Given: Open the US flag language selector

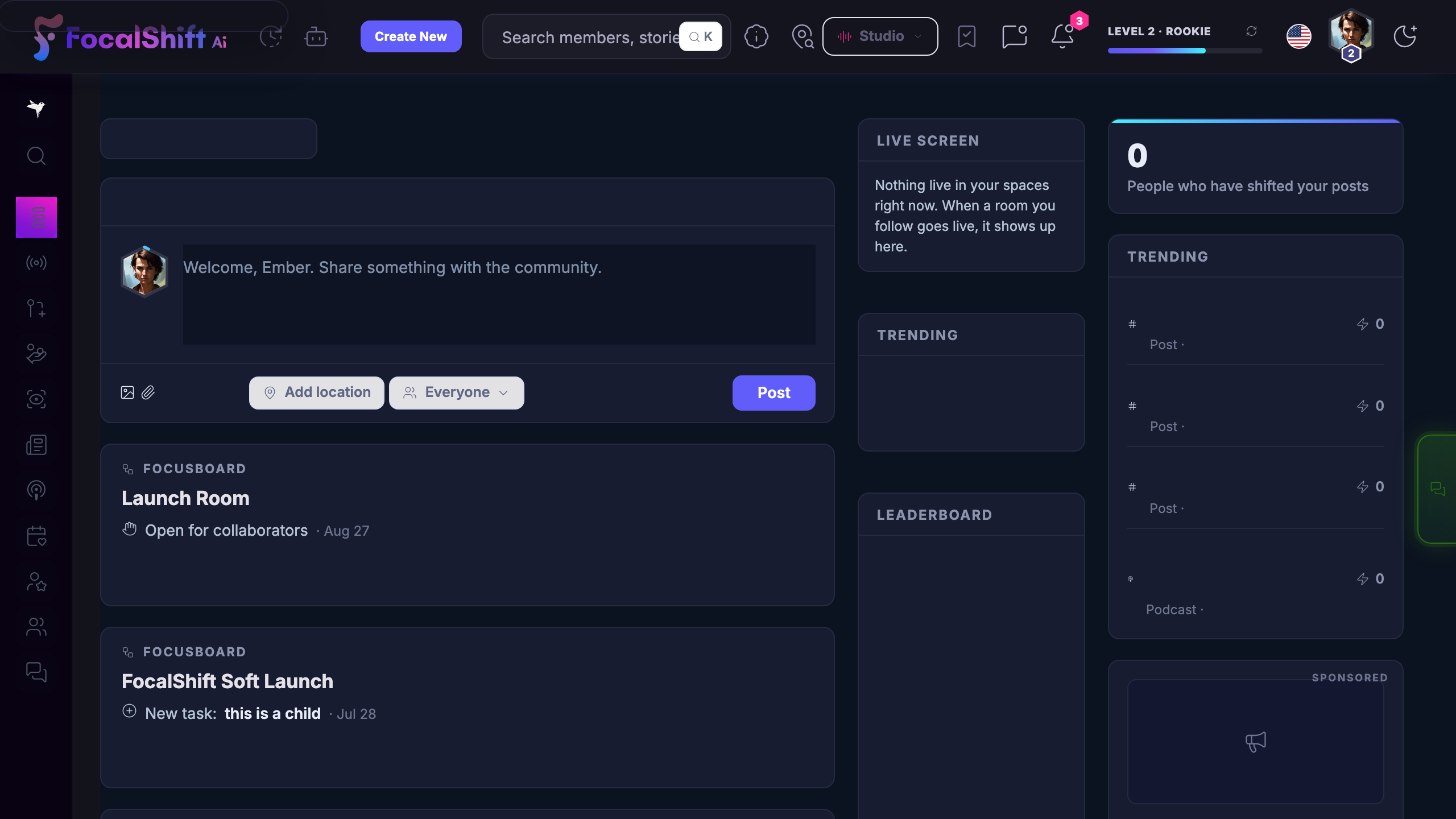Looking at the screenshot, I should click(1298, 36).
